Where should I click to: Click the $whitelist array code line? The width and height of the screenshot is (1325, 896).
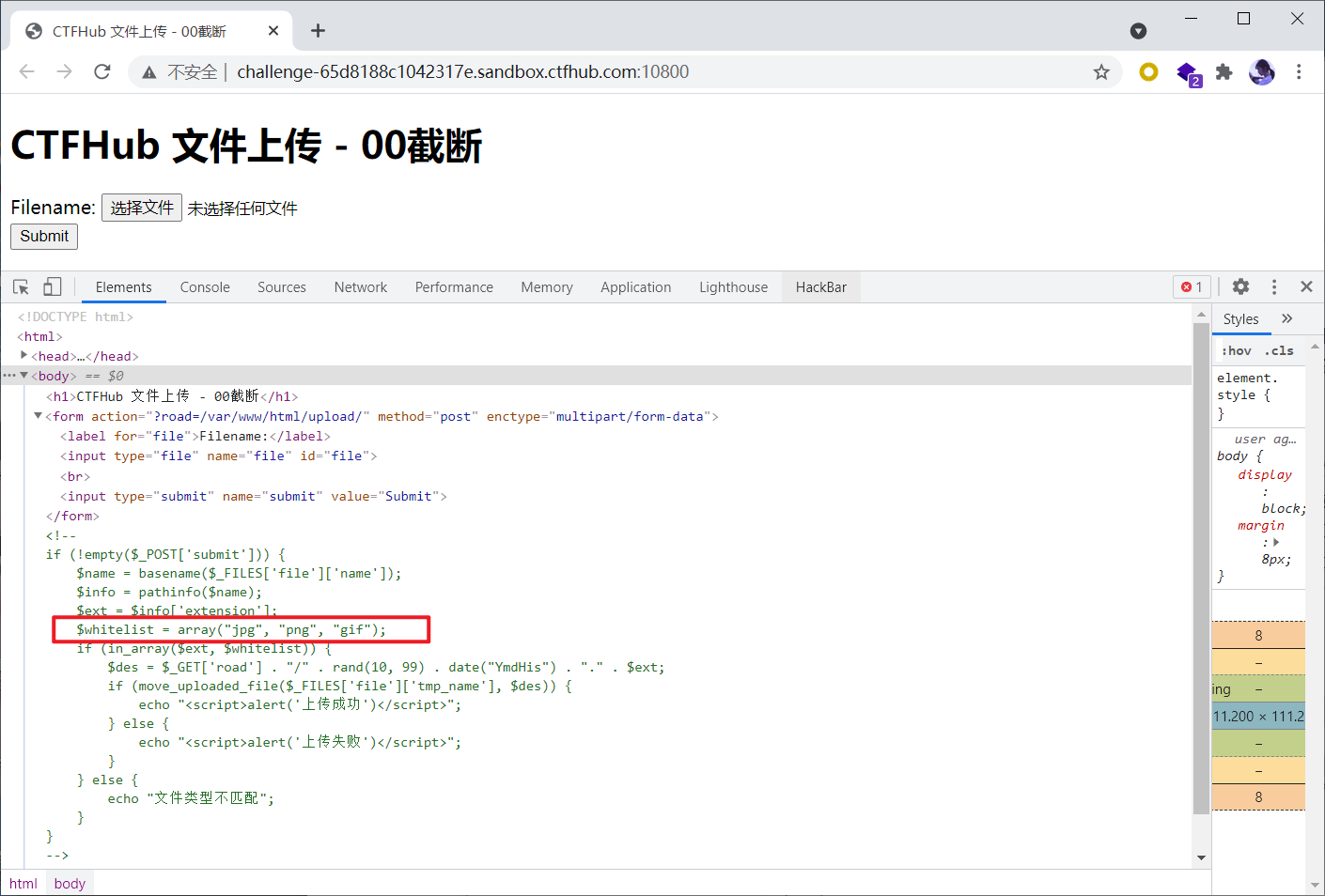coord(231,629)
